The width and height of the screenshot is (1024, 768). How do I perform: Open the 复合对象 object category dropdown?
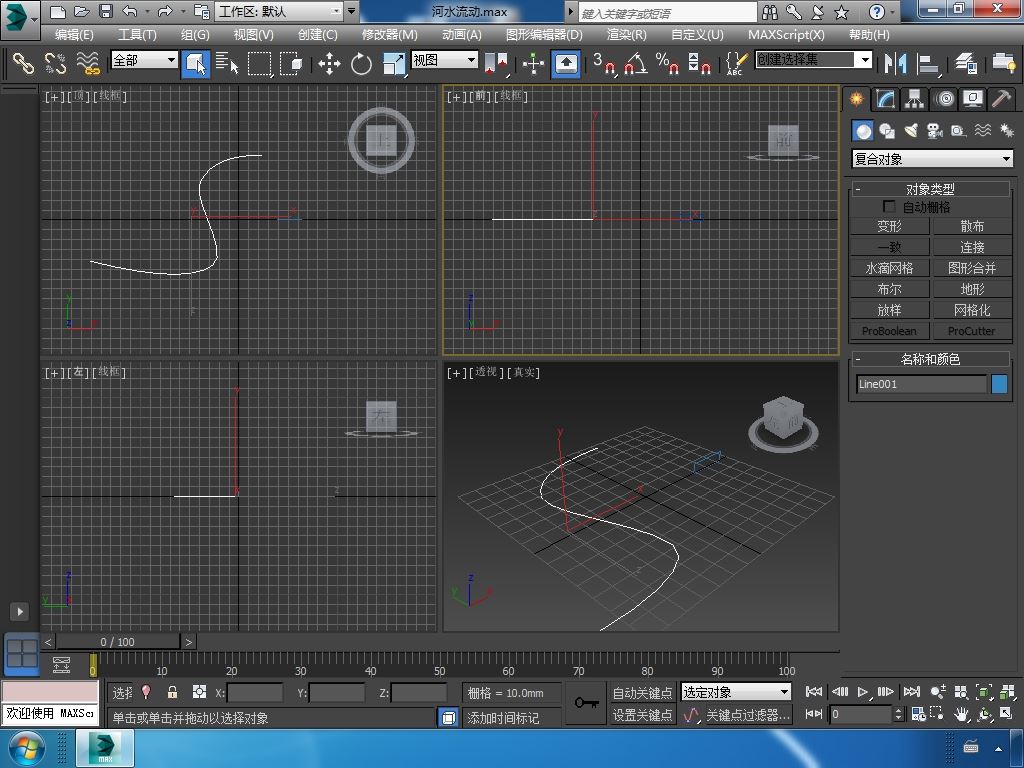coord(933,159)
